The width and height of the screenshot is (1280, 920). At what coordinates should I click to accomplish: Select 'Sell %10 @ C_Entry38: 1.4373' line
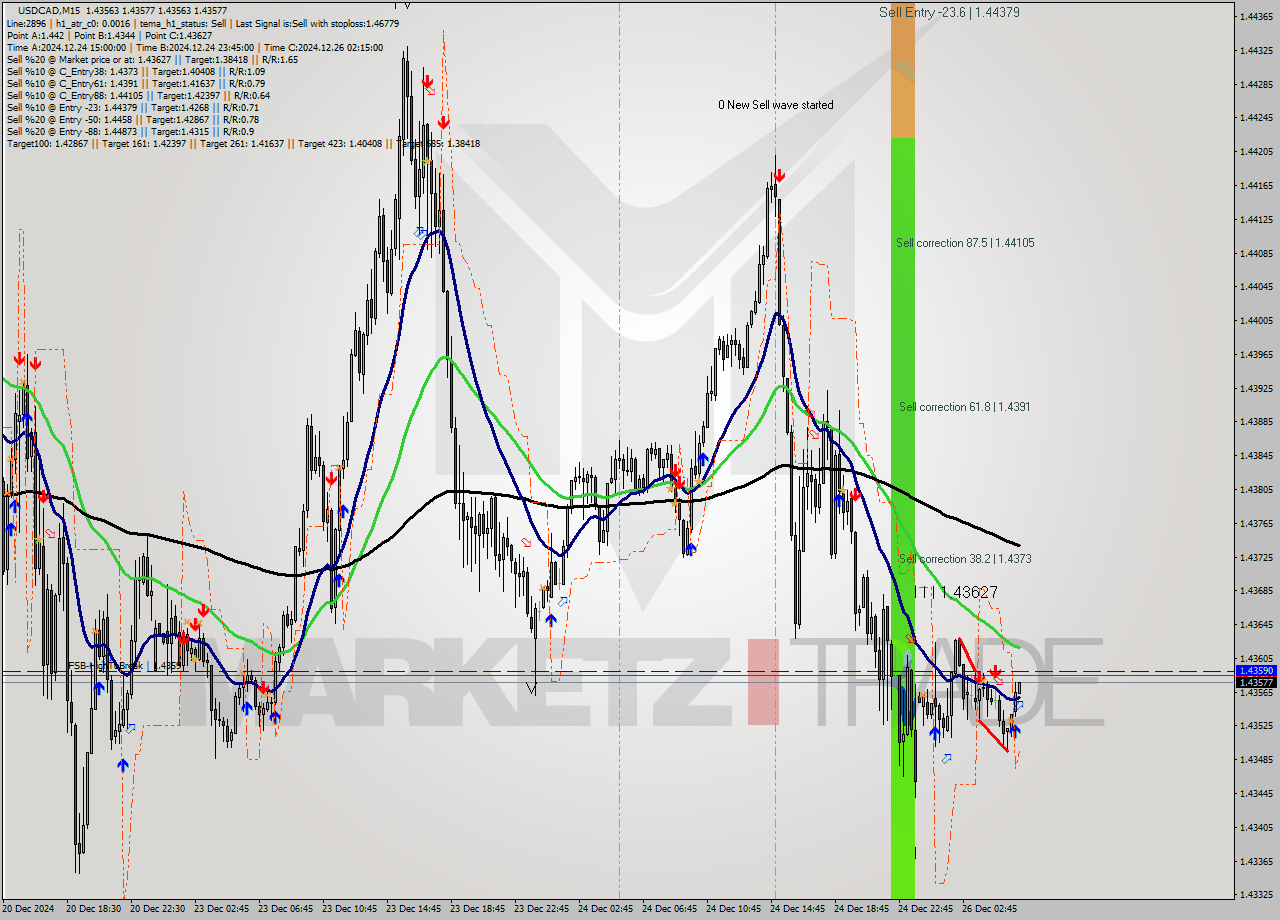pyautogui.click(x=135, y=72)
